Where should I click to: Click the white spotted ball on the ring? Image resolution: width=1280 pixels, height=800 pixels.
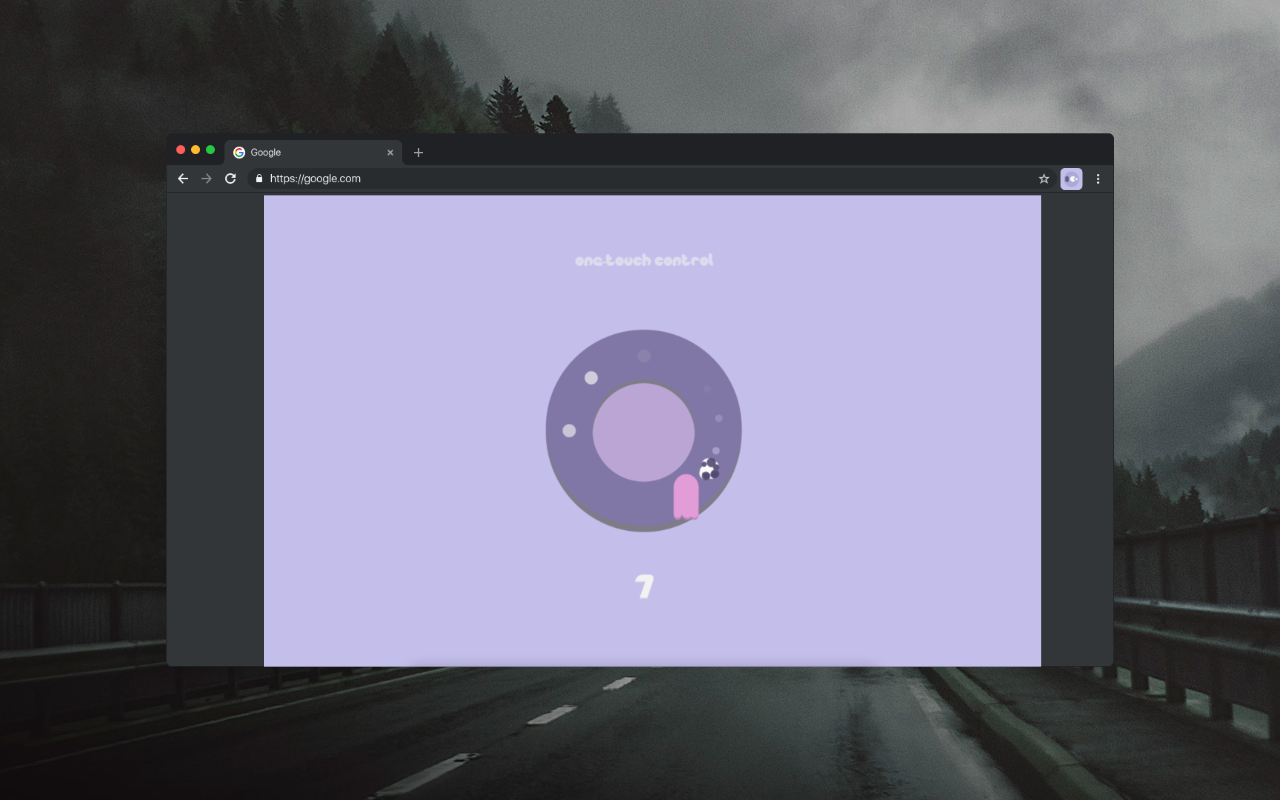point(709,470)
